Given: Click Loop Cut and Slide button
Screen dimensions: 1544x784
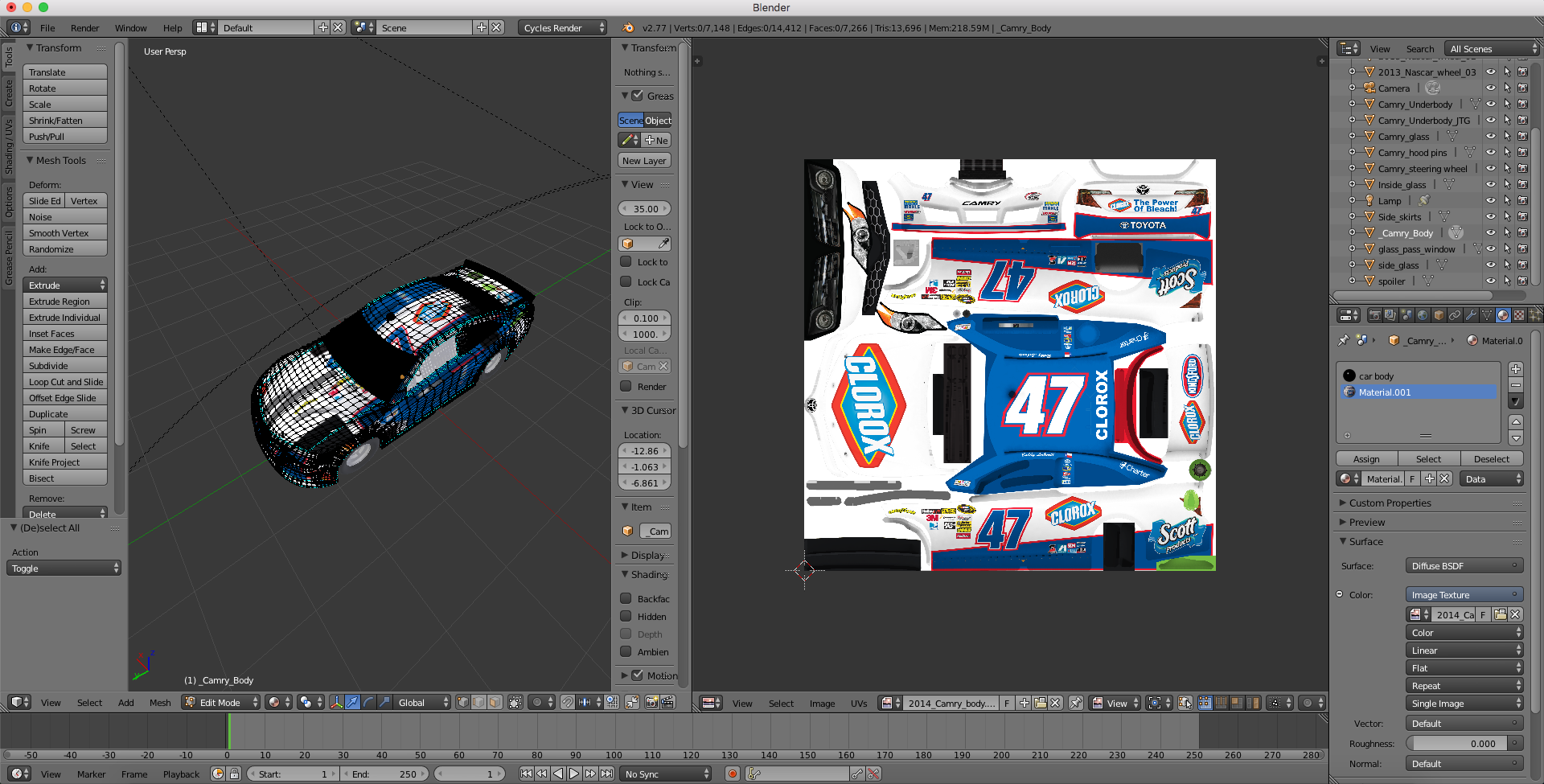Looking at the screenshot, I should coord(65,381).
